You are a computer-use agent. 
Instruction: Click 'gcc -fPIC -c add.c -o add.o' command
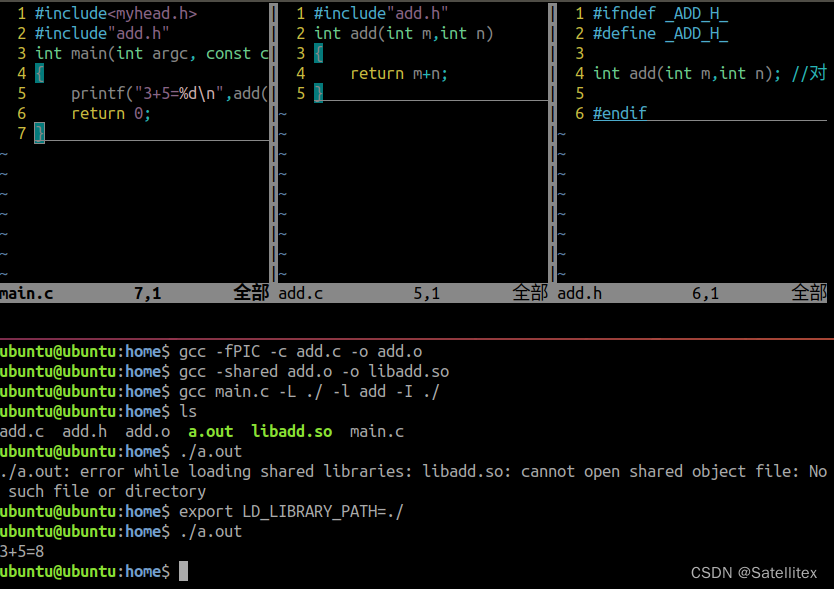click(x=301, y=352)
